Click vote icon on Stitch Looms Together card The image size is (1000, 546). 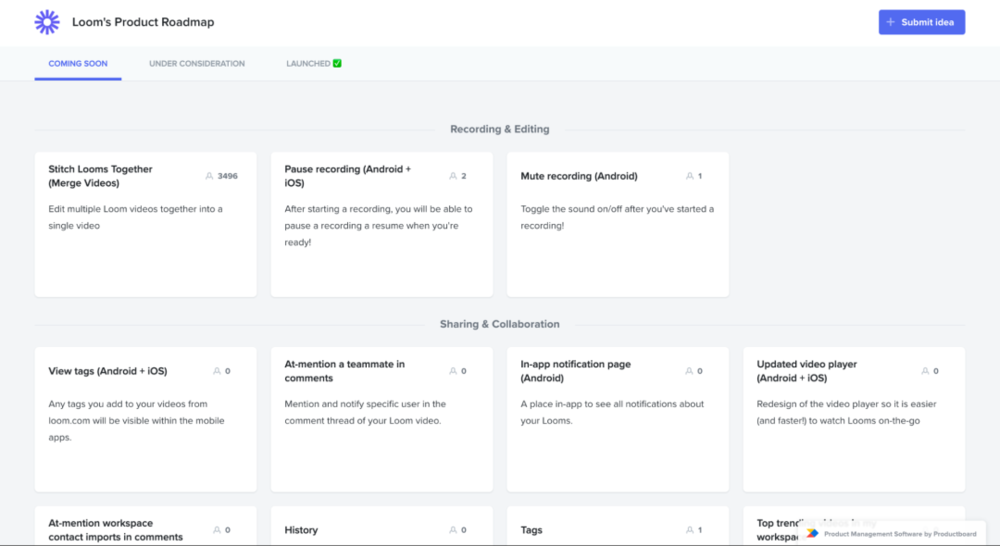click(209, 176)
